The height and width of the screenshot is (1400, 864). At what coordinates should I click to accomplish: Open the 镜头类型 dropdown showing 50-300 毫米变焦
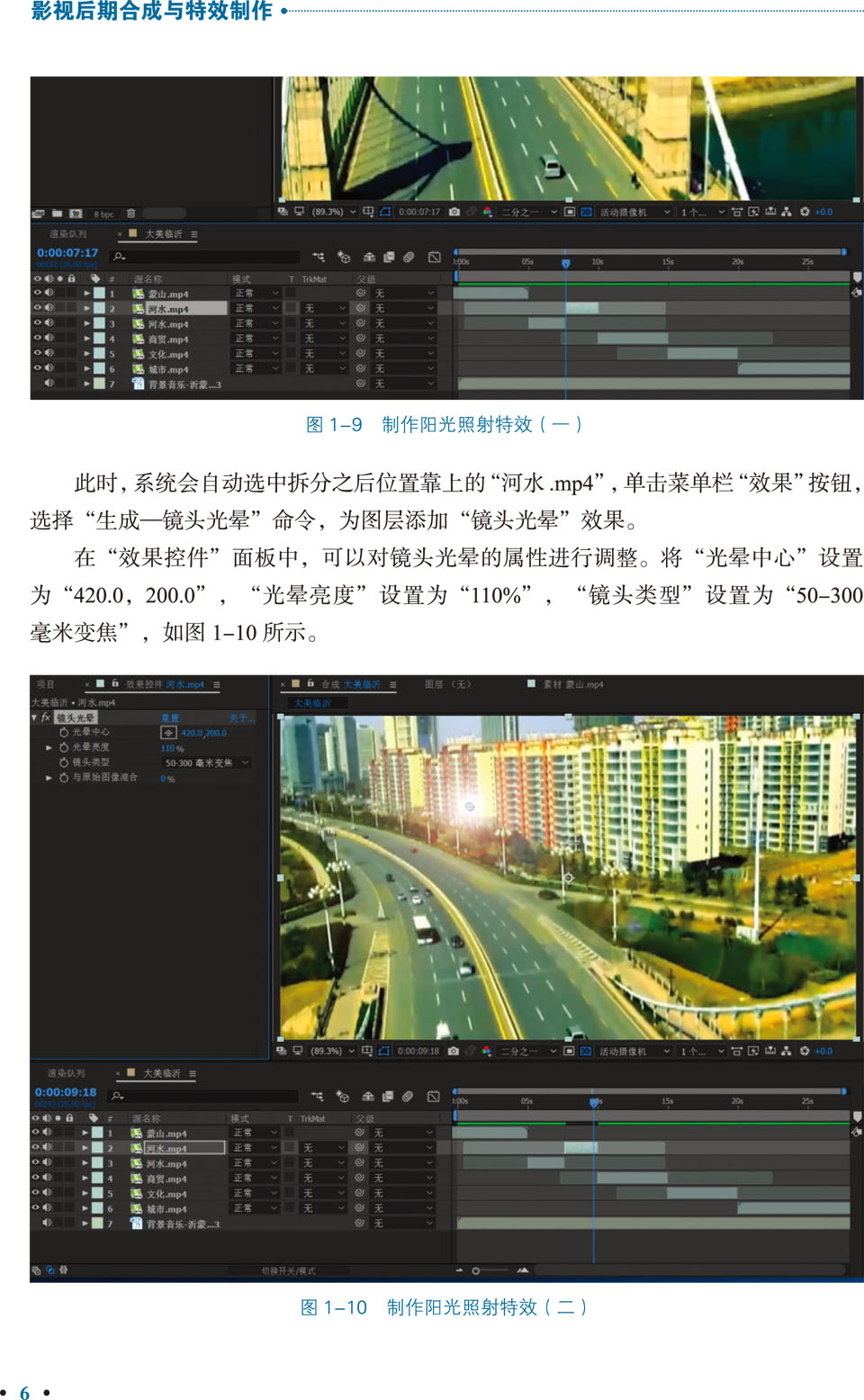(206, 763)
